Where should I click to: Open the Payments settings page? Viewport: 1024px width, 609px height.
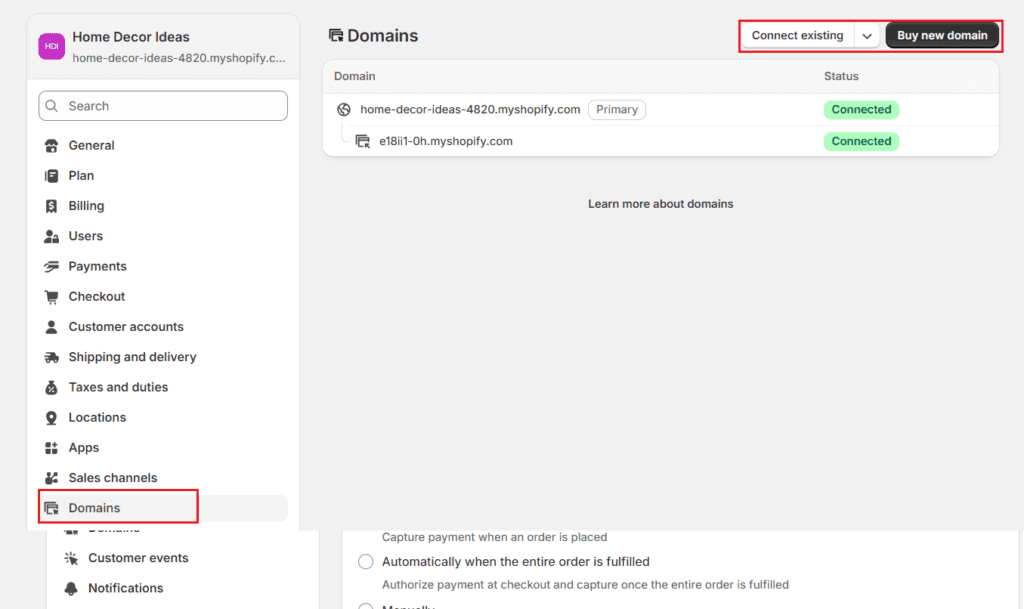(97, 266)
